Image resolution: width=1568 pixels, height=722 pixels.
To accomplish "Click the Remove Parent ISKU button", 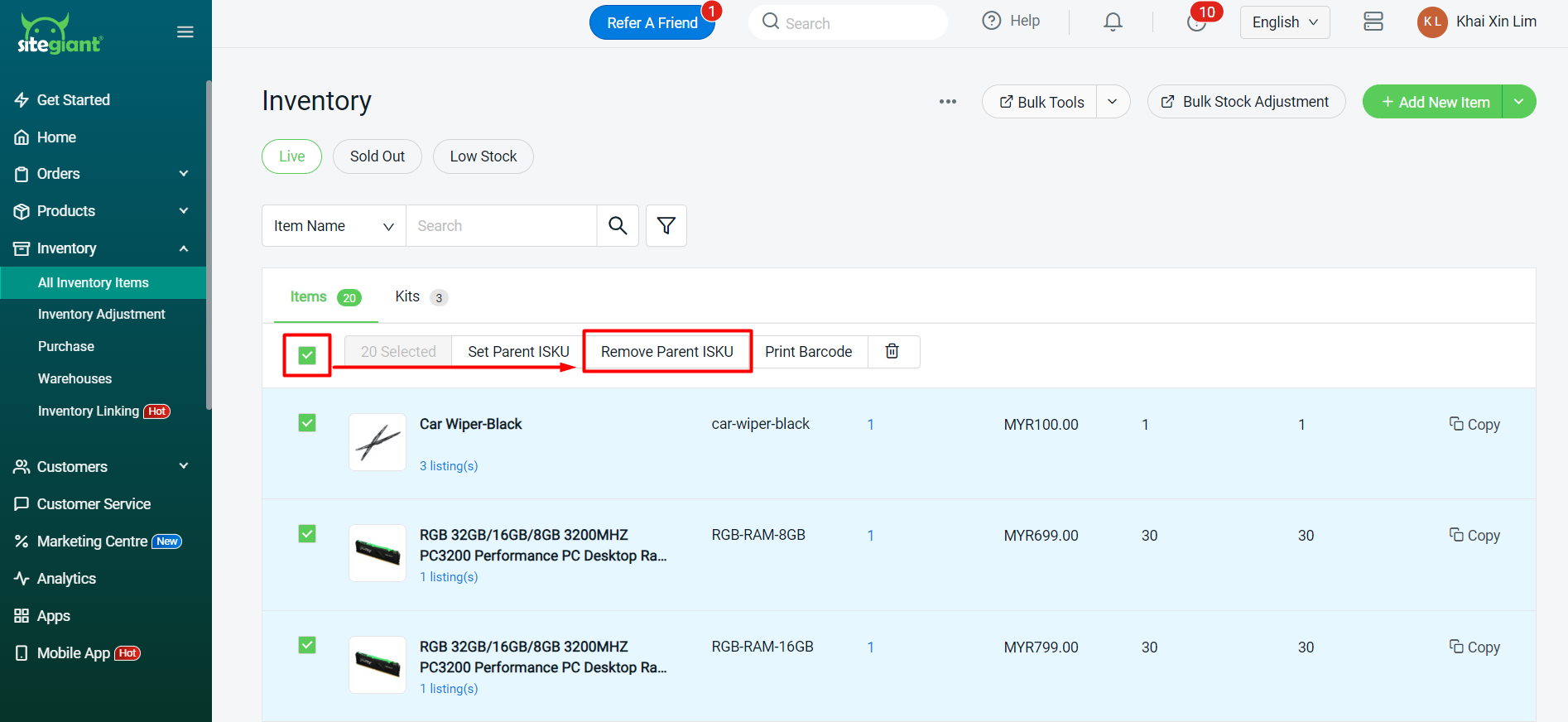I will coord(666,351).
